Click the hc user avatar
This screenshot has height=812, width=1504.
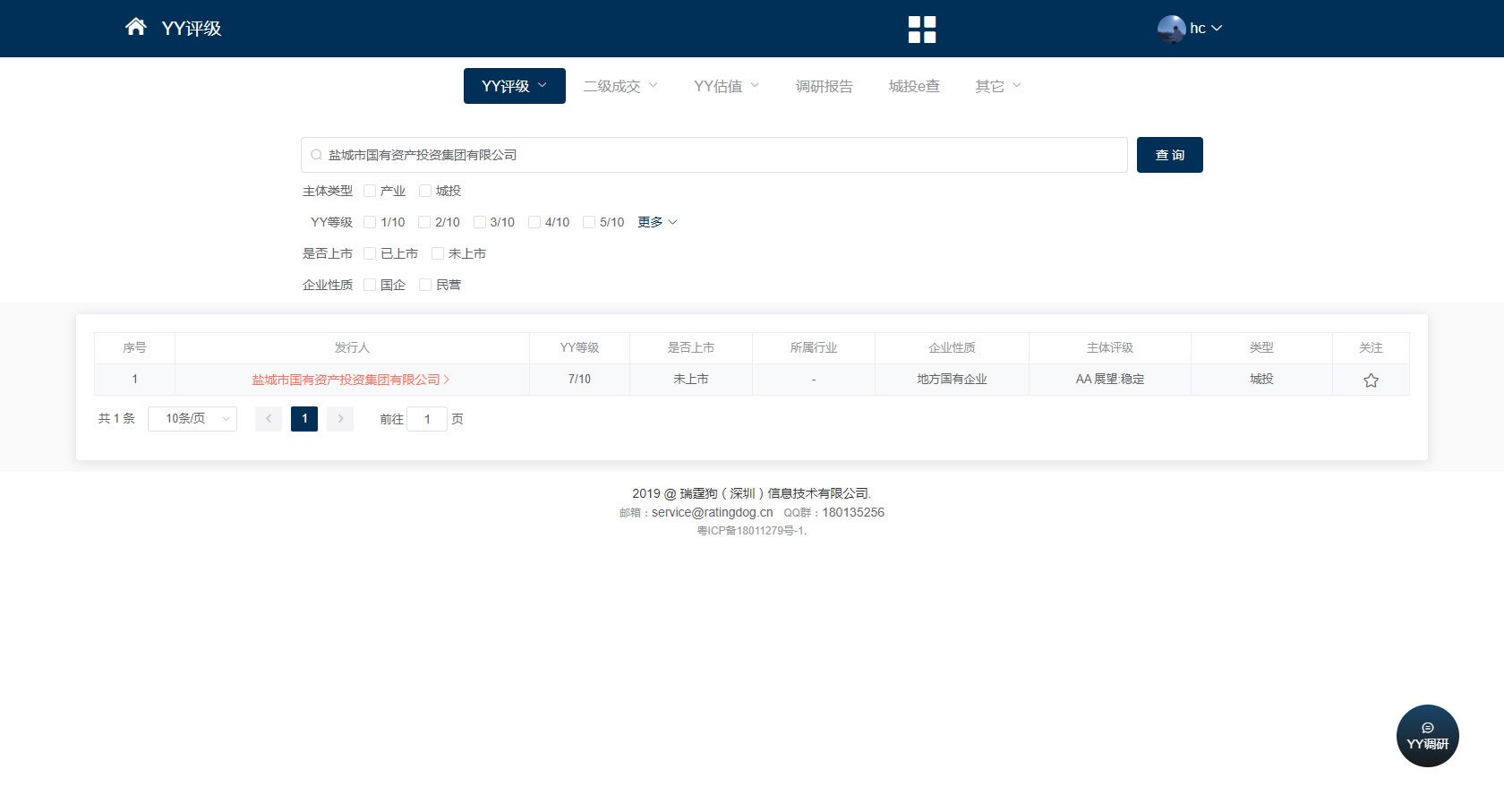point(1171,29)
